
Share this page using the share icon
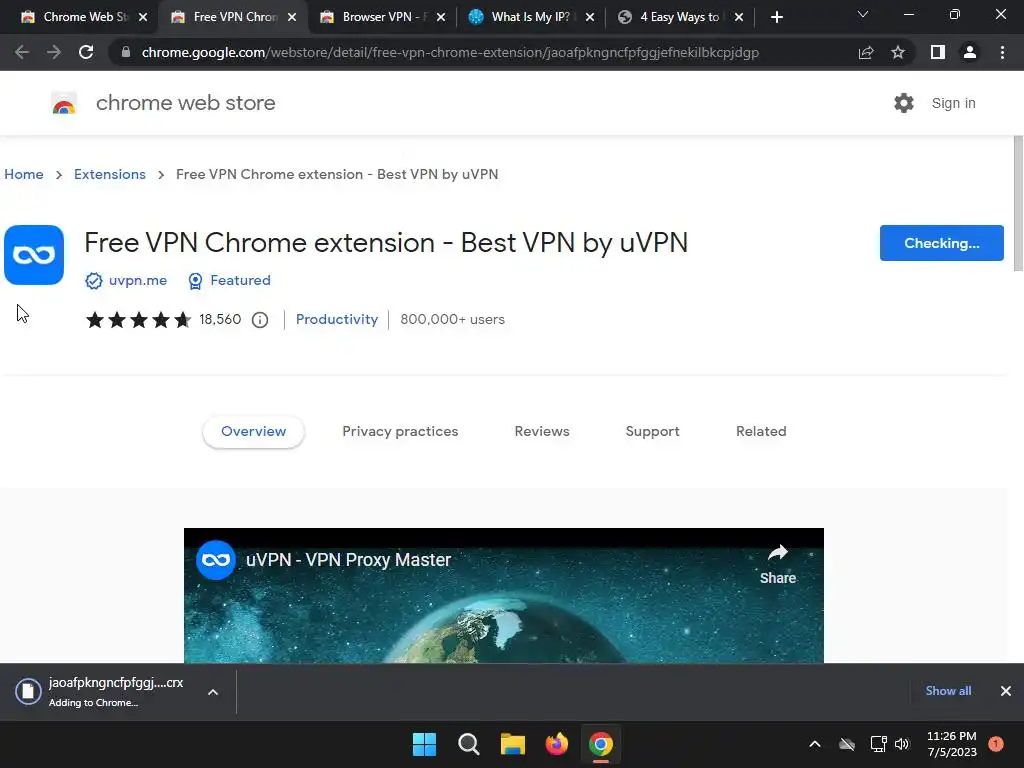866,52
